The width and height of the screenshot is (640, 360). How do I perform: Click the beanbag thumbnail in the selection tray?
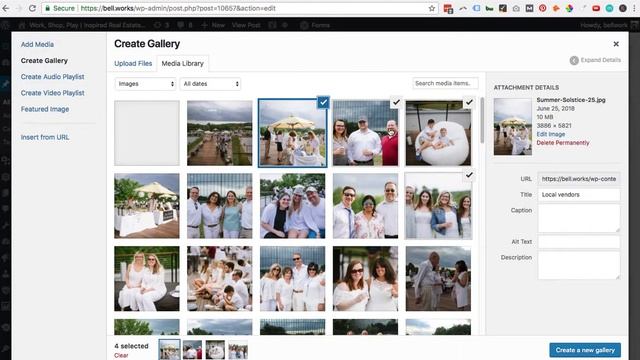[x=215, y=350]
